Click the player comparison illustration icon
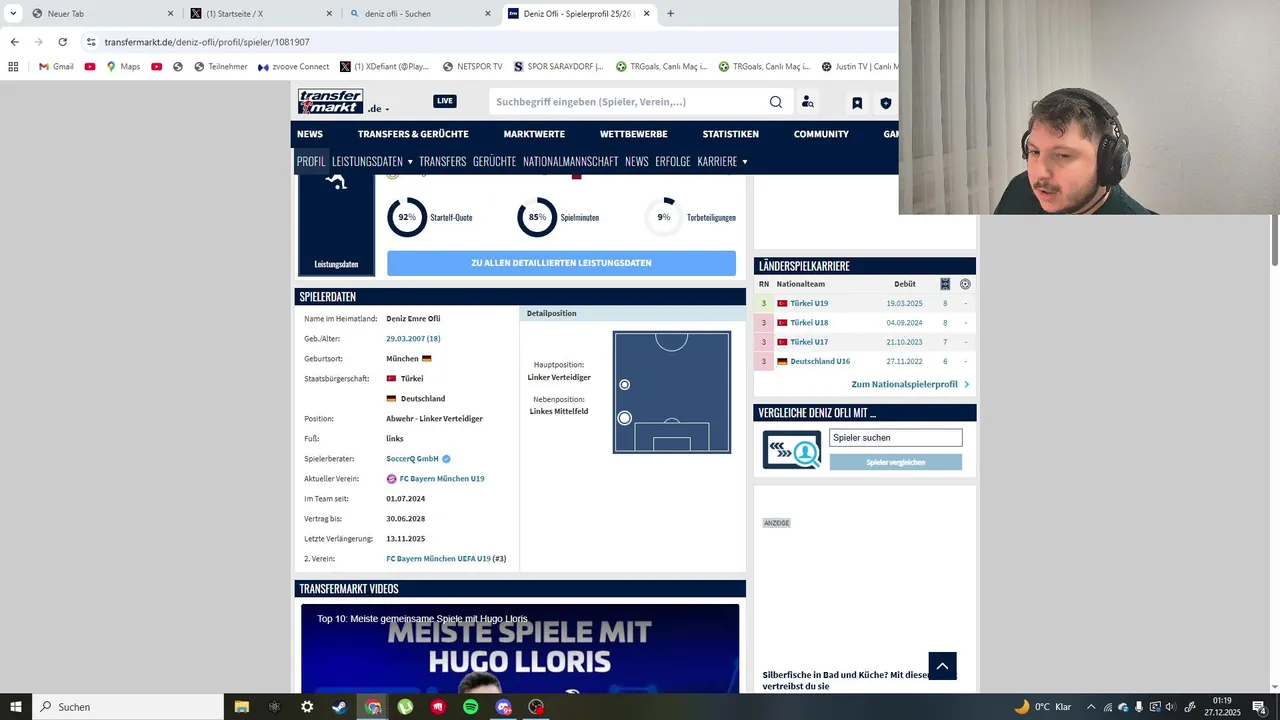 click(792, 450)
